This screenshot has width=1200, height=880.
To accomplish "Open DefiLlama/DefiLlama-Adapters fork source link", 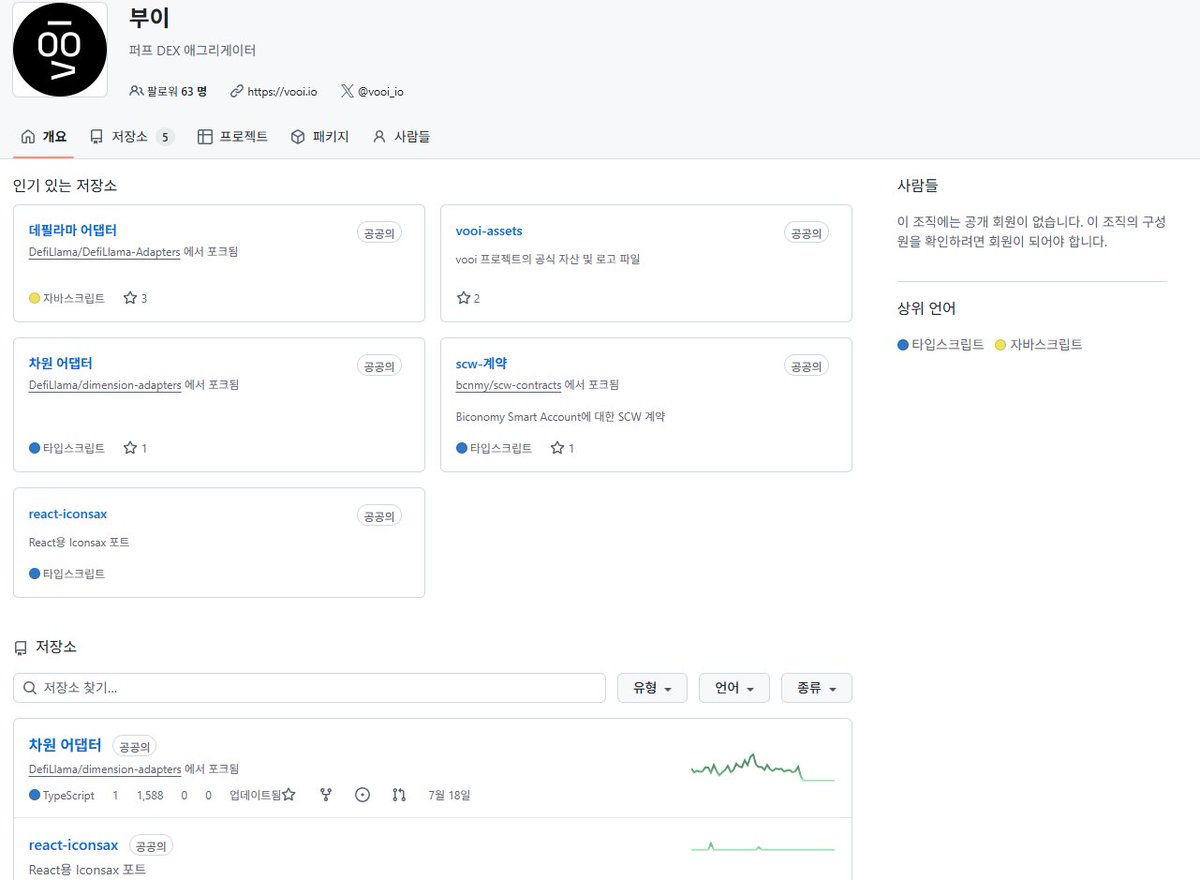I will click(x=104, y=252).
